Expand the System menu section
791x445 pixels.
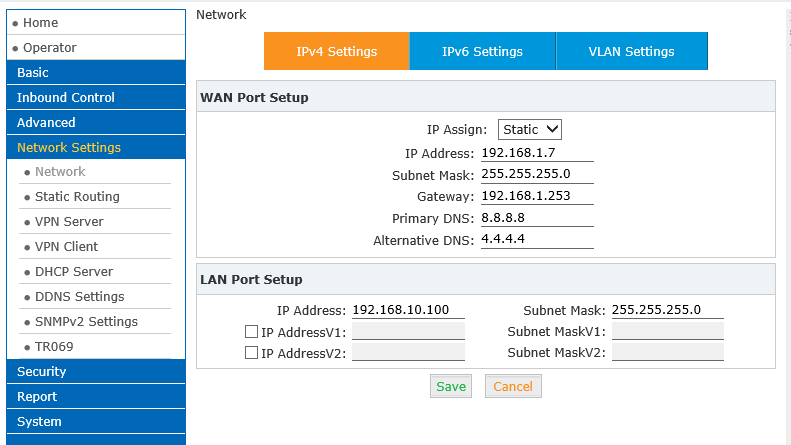click(x=96, y=422)
